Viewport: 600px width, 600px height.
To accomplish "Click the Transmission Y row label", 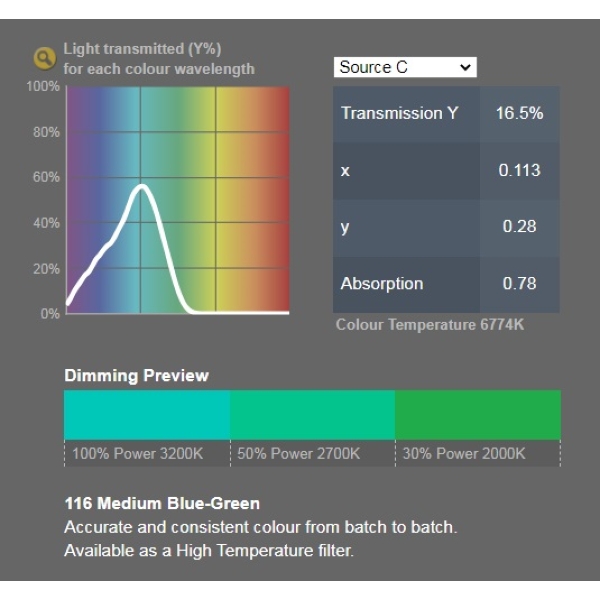I will click(399, 113).
